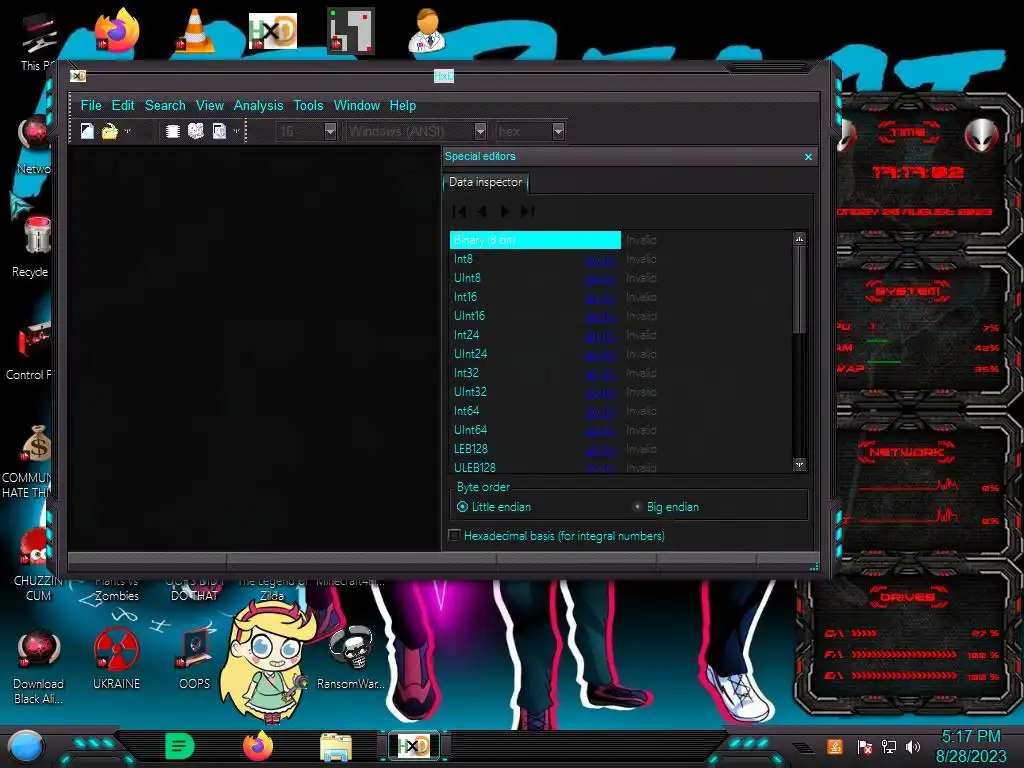Click go to link for UInt16
This screenshot has width=1024, height=768.
pyautogui.click(x=600, y=317)
